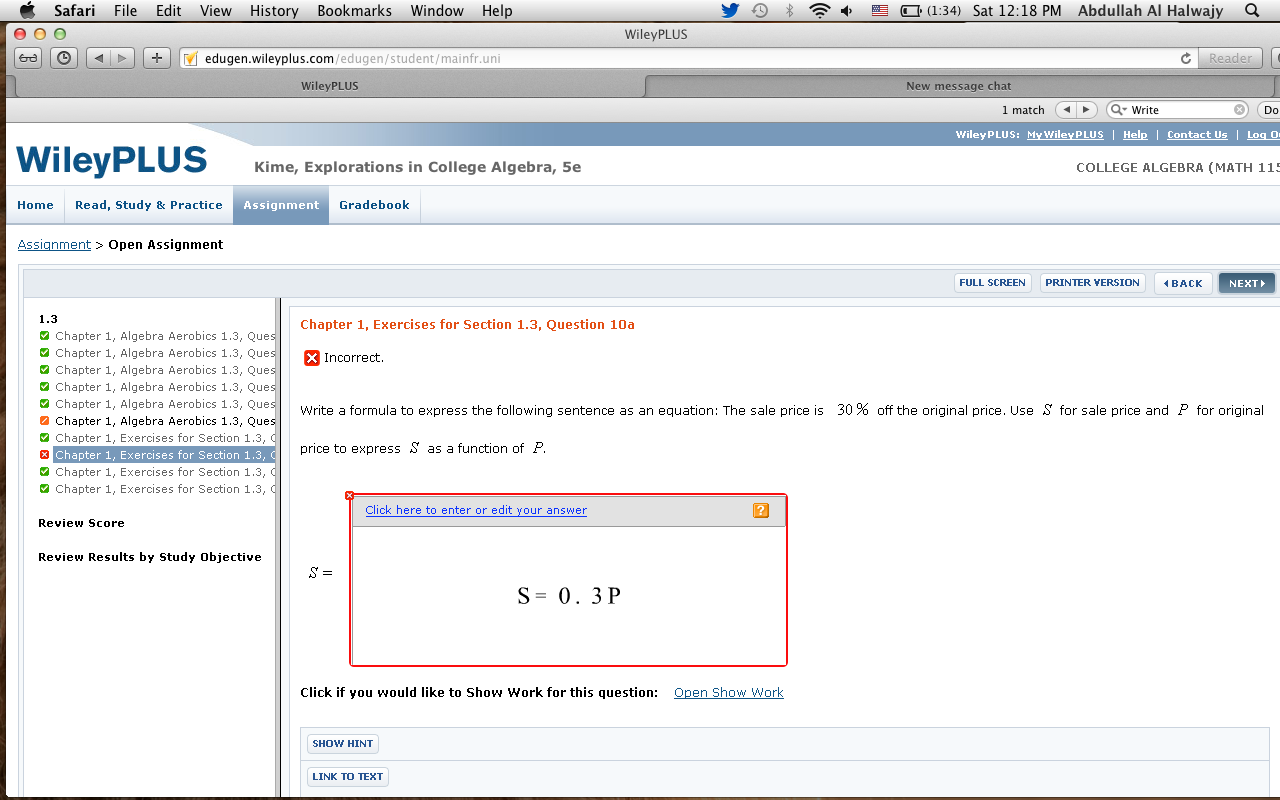Go to the Home tab
This screenshot has width=1280, height=800.
pyautogui.click(x=35, y=205)
